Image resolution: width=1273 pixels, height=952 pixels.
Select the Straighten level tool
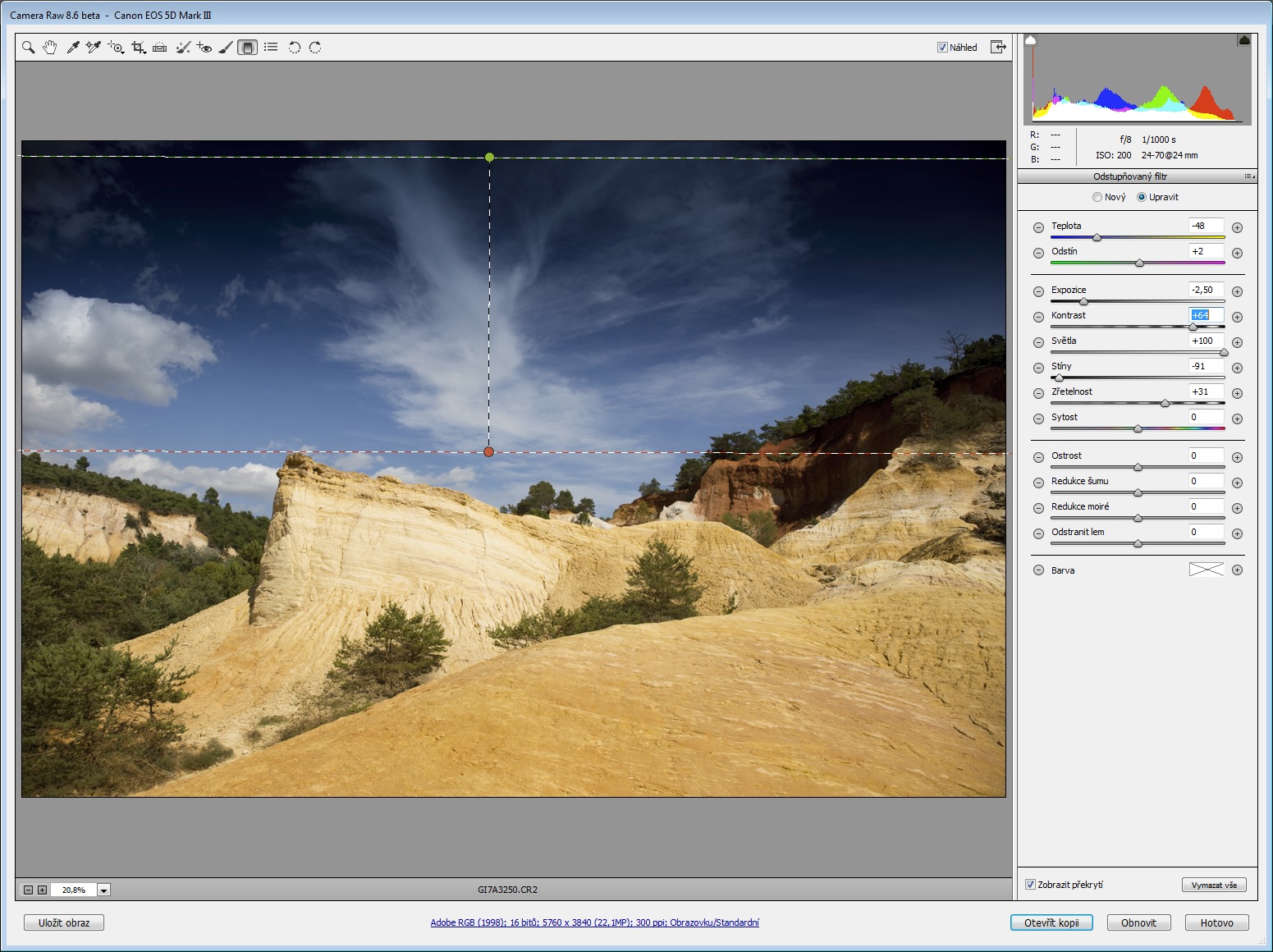[x=160, y=48]
